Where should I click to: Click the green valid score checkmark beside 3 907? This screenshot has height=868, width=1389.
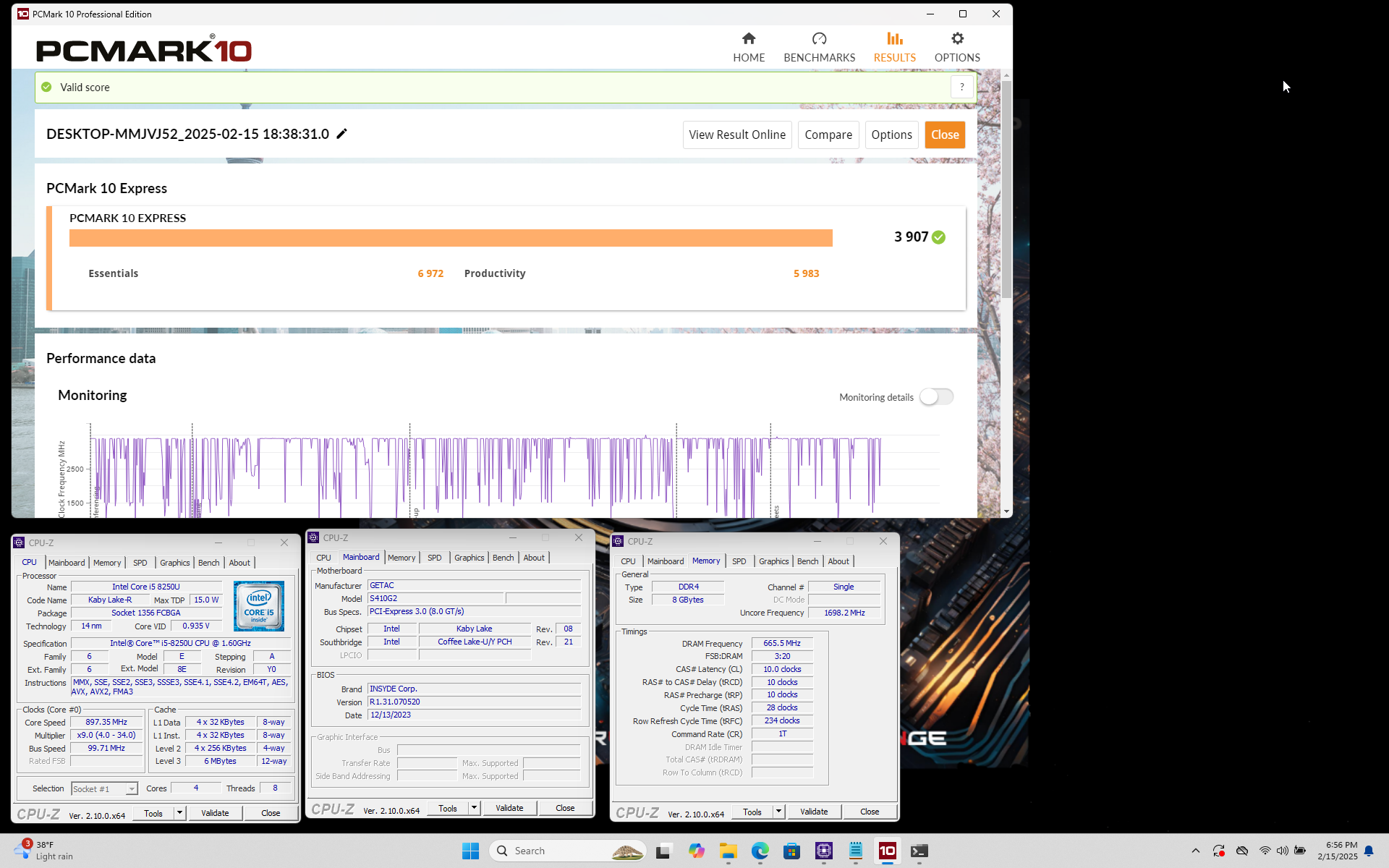pos(938,237)
